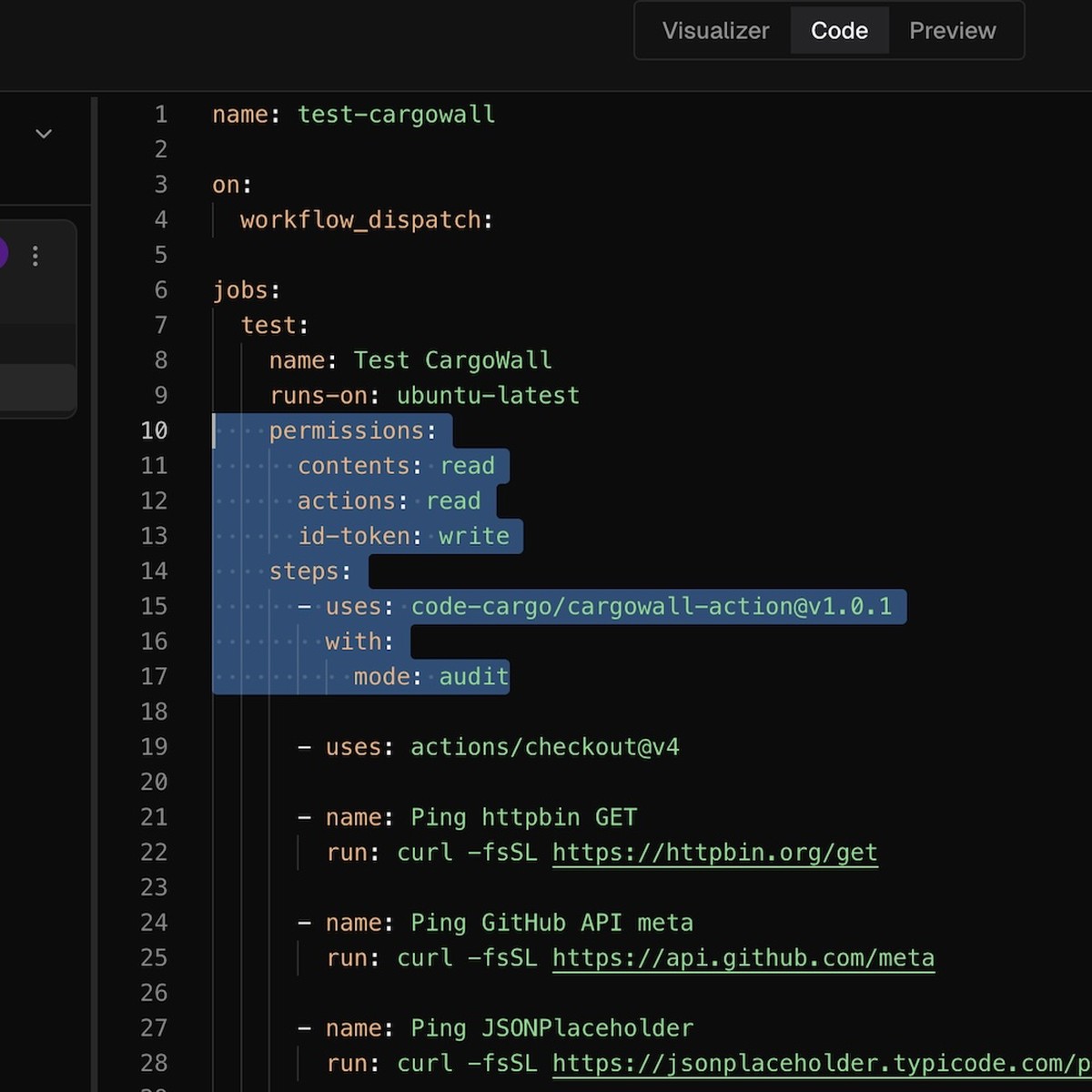Viewport: 1092px width, 1092px height.
Task: Open the httpbin.org/get link
Action: [x=714, y=853]
